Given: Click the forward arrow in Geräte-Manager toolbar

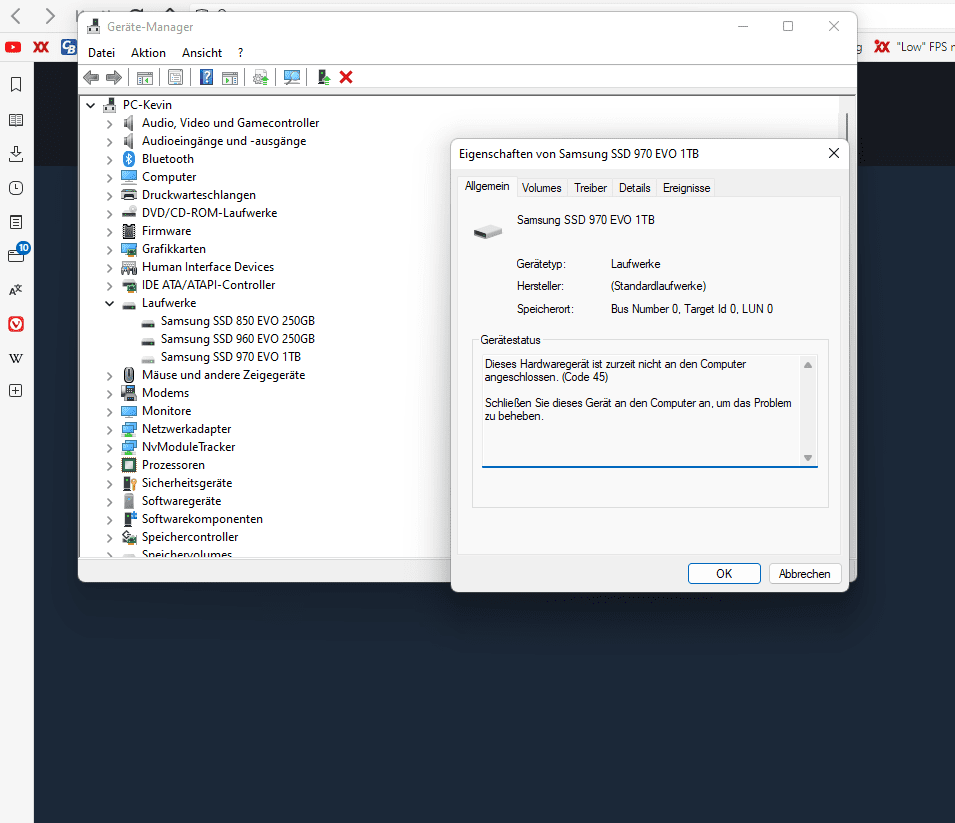Looking at the screenshot, I should click(x=114, y=77).
